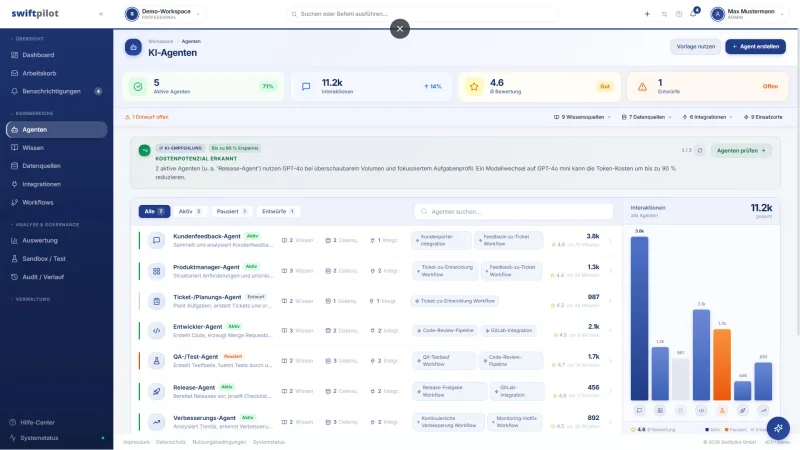Refresh the KI-Empfehlung recommendation
Screen dimensions: 800x450
pos(700,151)
